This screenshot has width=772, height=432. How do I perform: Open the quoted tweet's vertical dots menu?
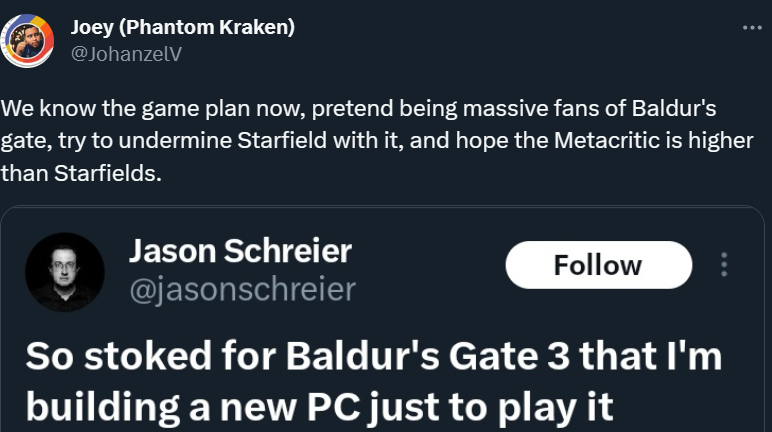point(724,265)
